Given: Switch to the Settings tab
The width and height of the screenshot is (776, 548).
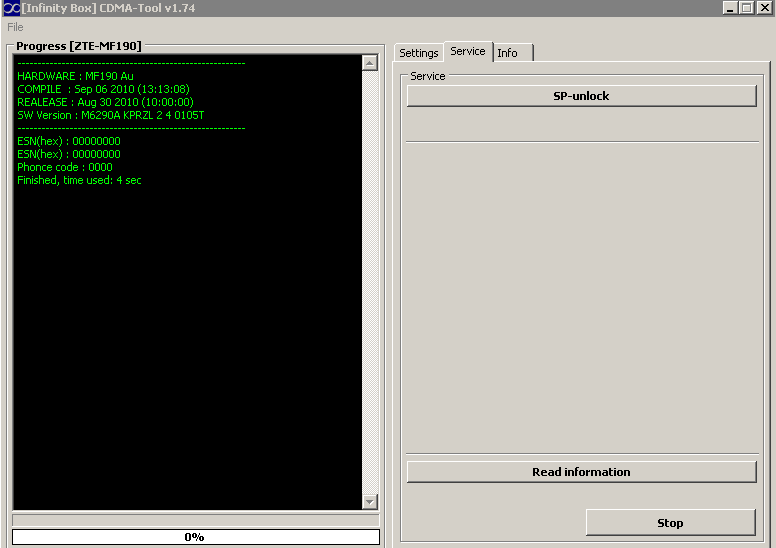Looking at the screenshot, I should coord(419,53).
